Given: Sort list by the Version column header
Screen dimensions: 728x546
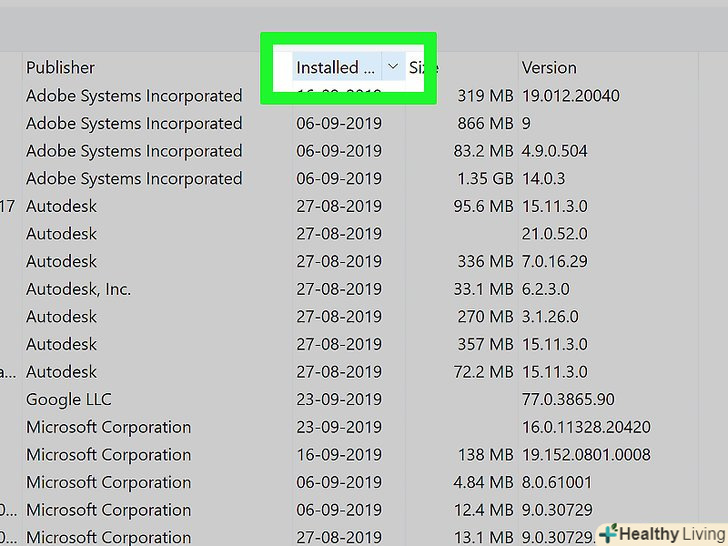Looking at the screenshot, I should point(549,68).
